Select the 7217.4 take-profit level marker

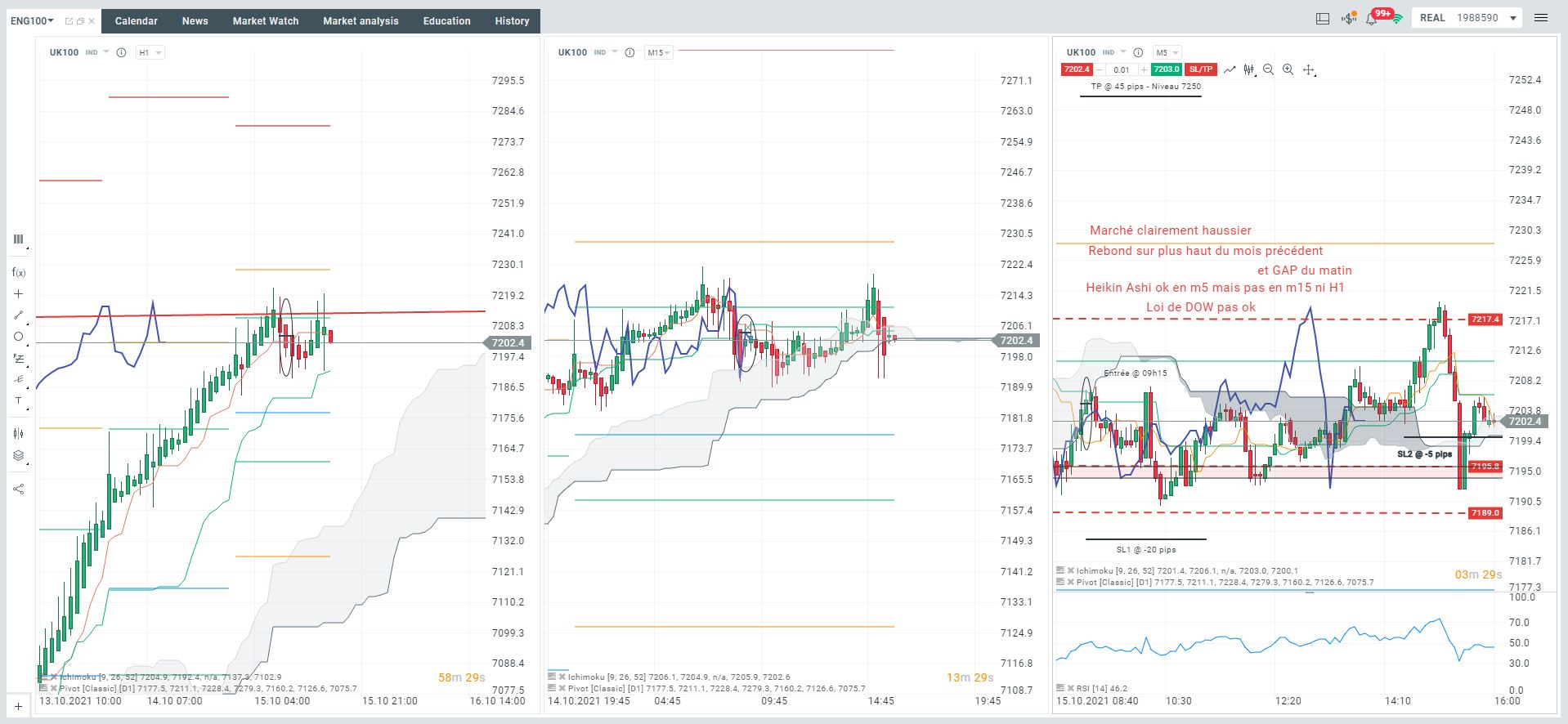pos(1485,320)
